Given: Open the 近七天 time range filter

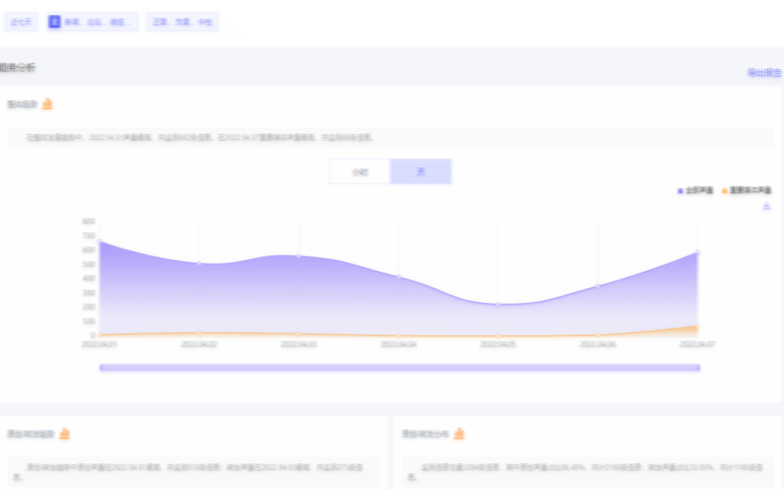Looking at the screenshot, I should 20,21.
